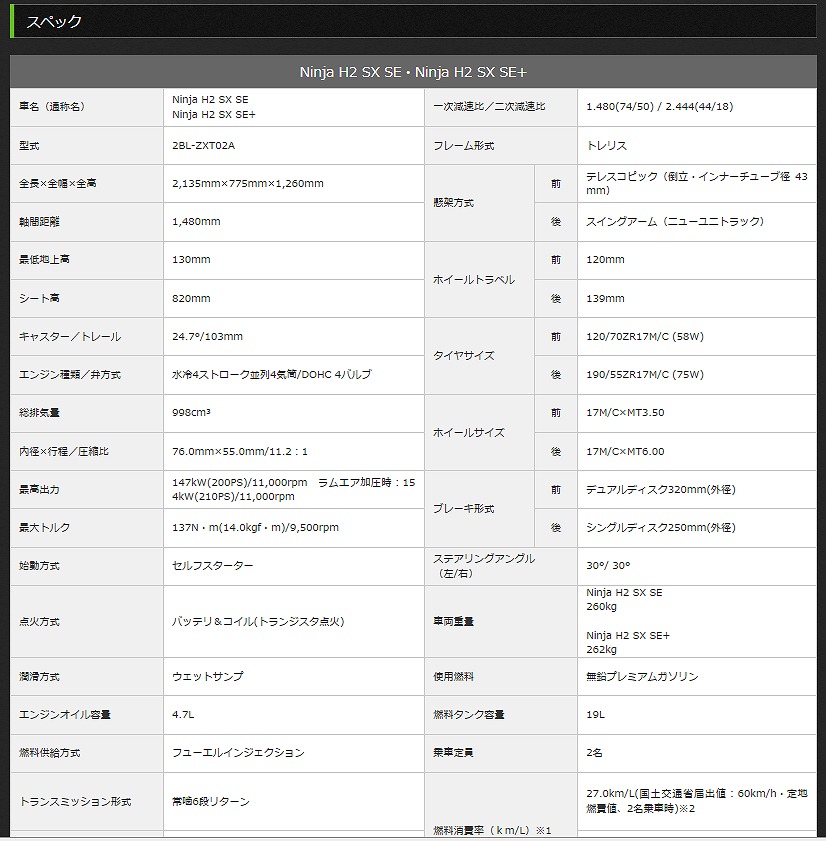Click the 車名（通称名） row label

pyautogui.click(x=52, y=107)
